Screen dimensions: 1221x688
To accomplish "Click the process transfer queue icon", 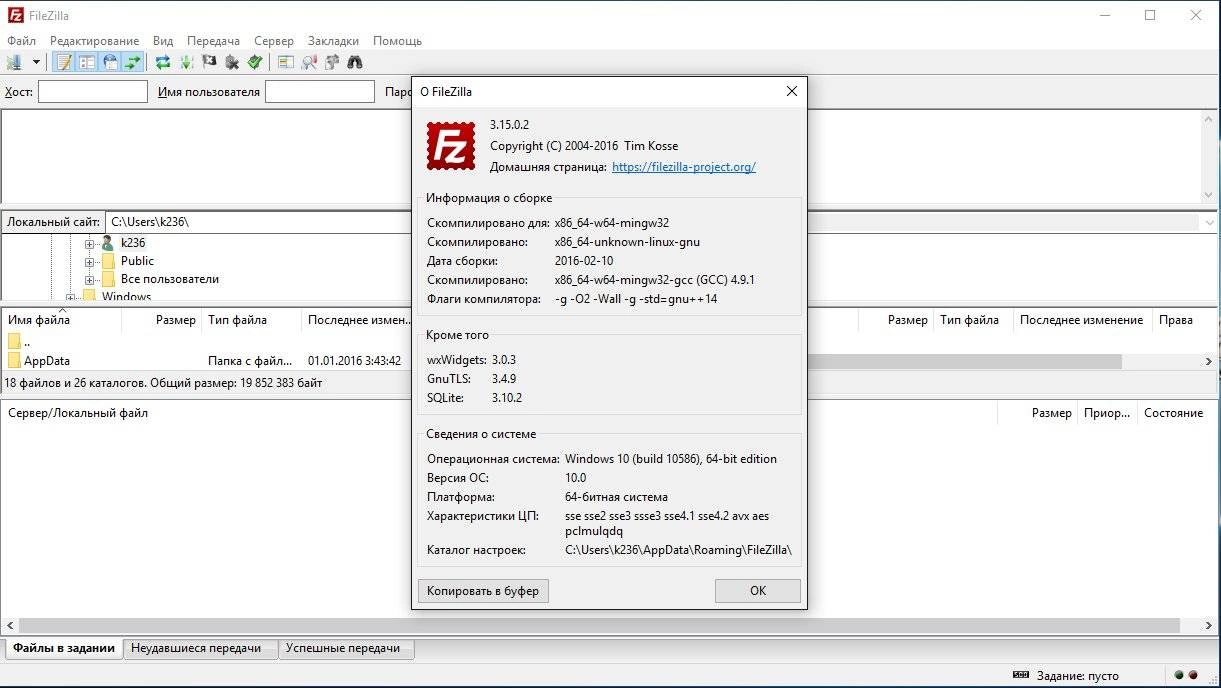I will [x=186, y=62].
